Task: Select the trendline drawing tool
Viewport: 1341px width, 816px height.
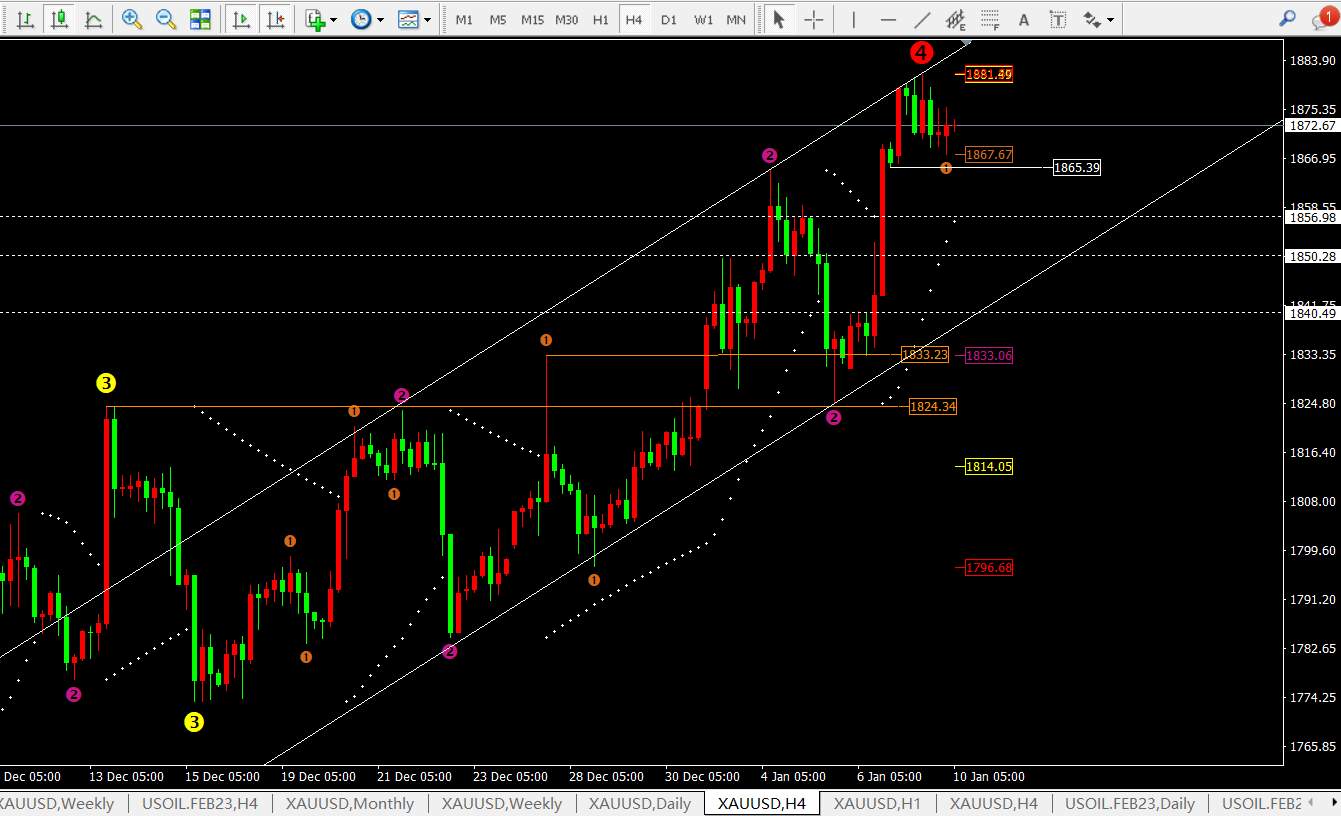Action: 922,19
